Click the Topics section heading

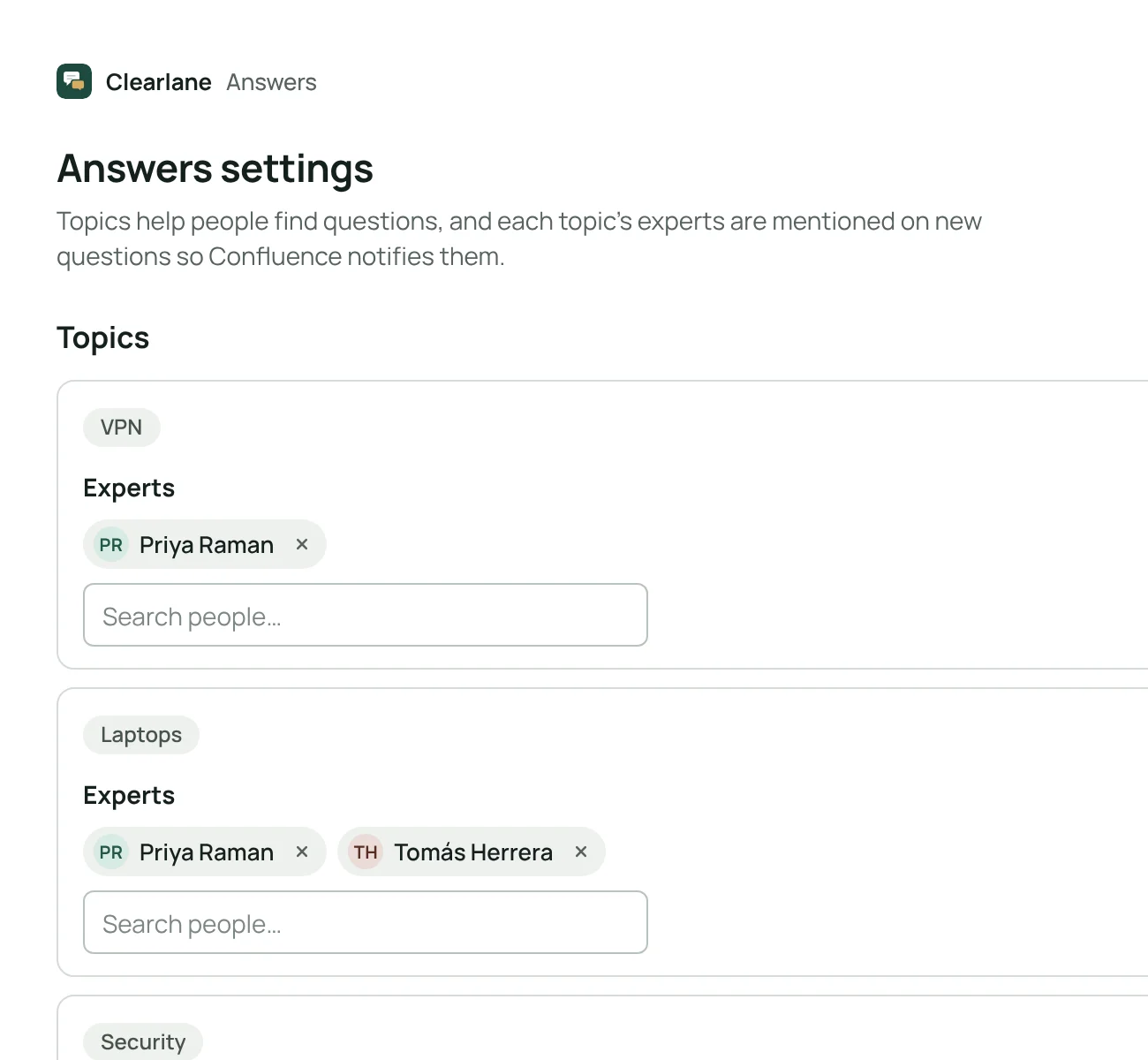pos(103,338)
